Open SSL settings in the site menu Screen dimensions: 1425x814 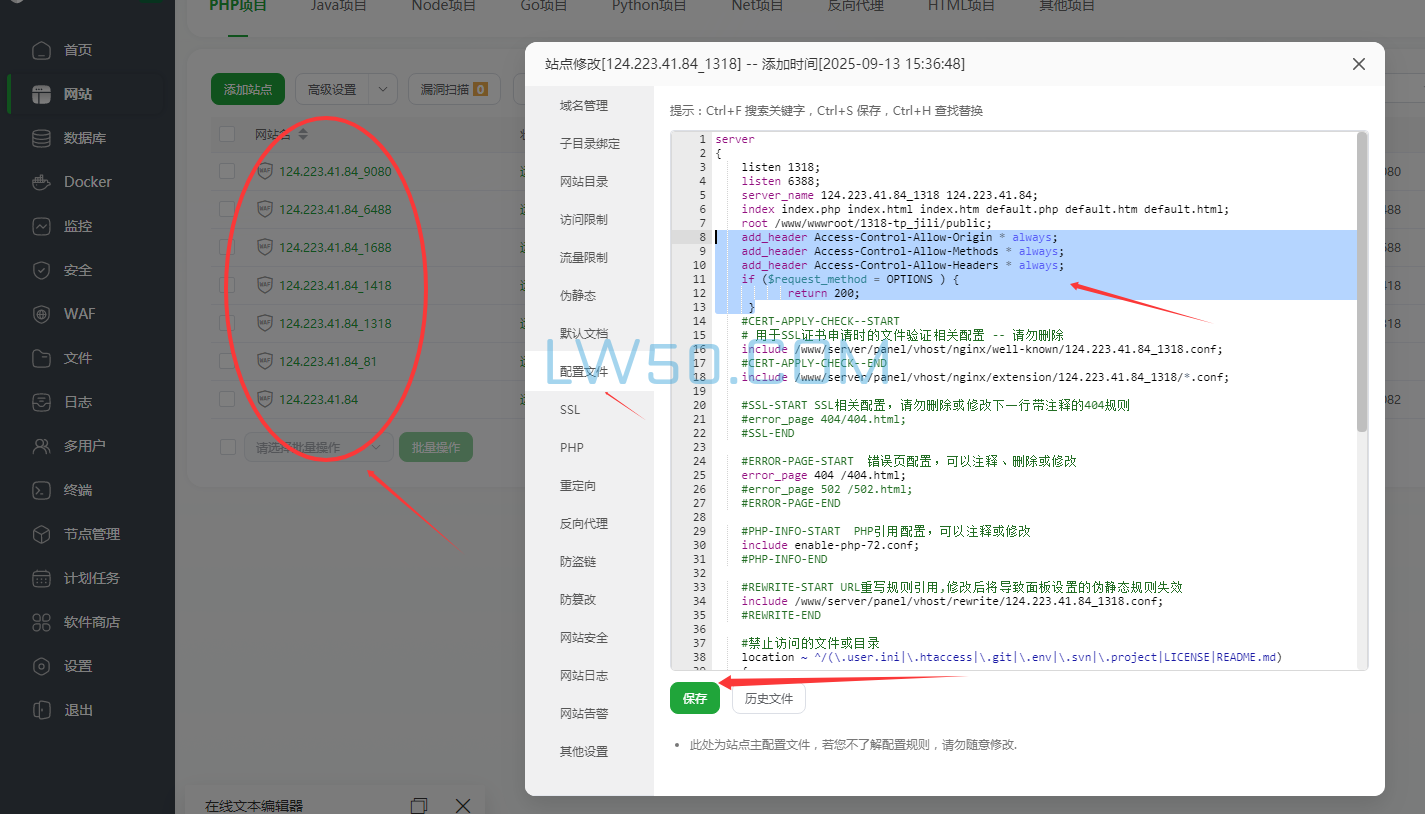pyautogui.click(x=569, y=409)
